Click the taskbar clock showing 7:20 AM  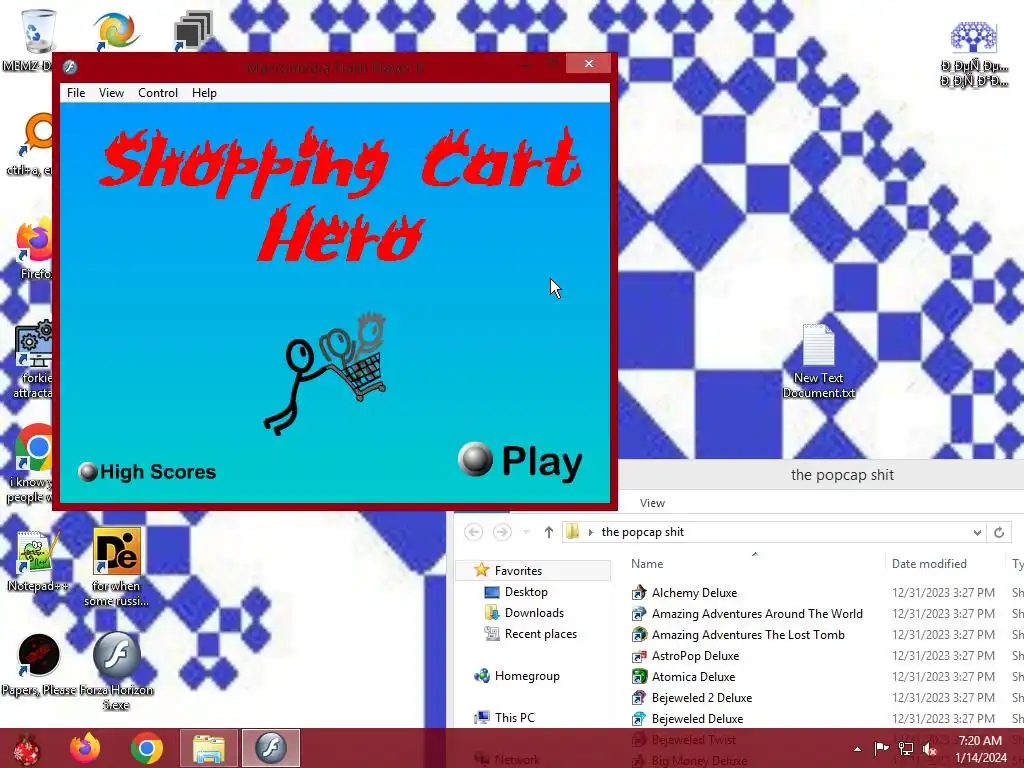tap(981, 749)
